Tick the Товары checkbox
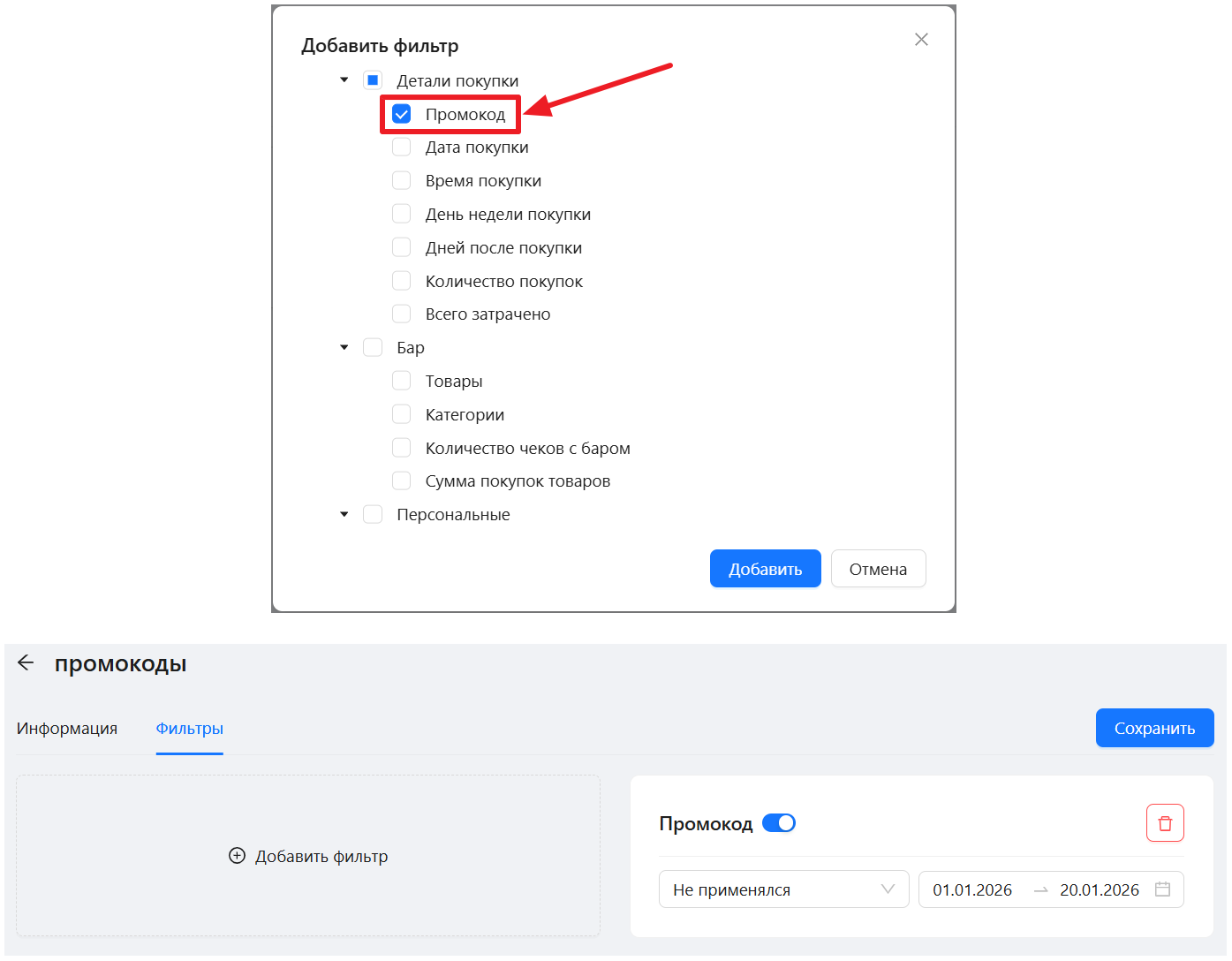The height and width of the screenshot is (961, 1232). click(402, 382)
